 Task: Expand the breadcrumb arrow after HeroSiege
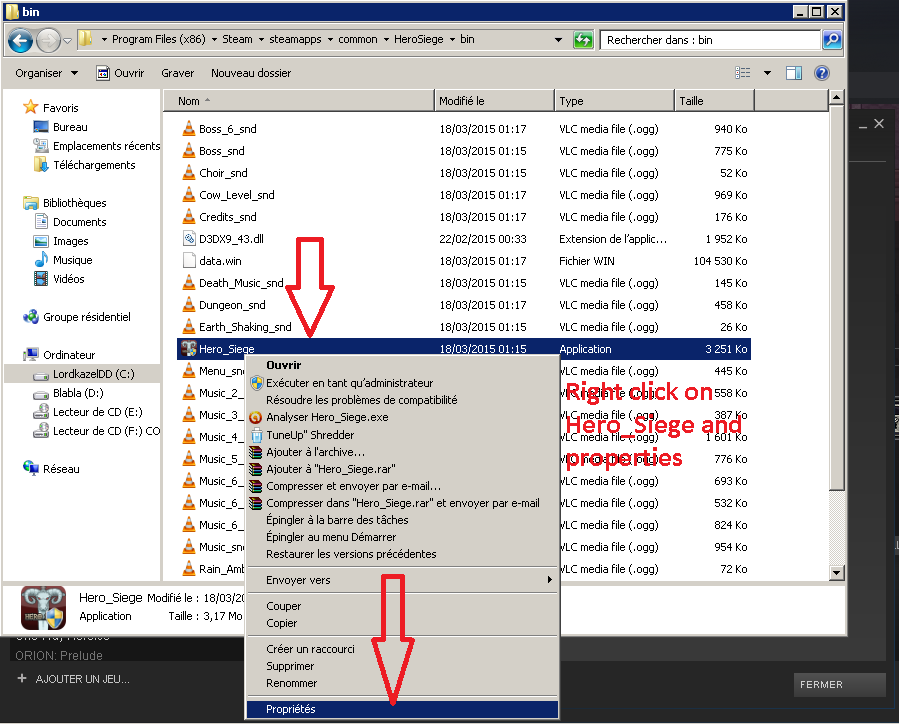452,39
